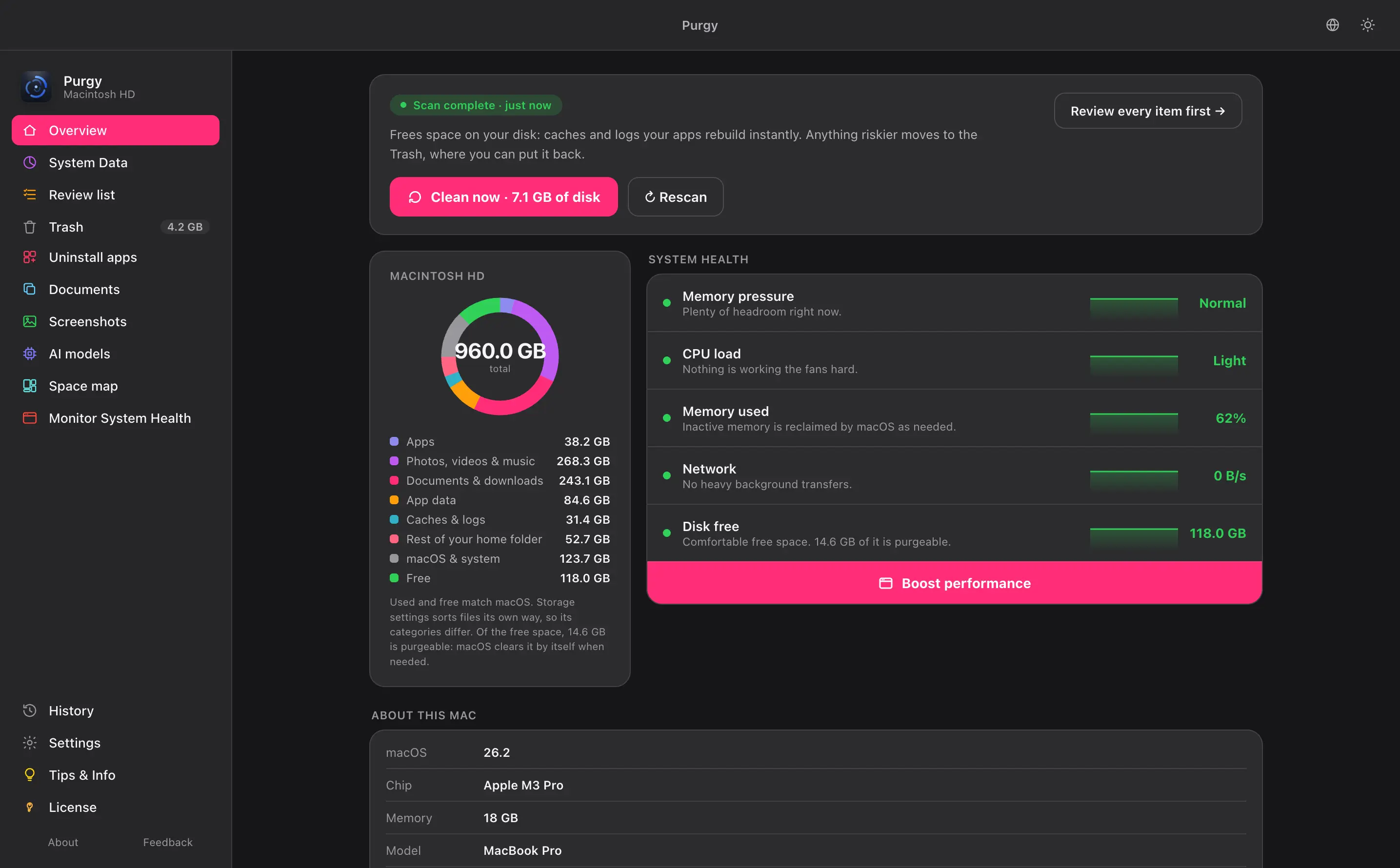Click the History clock icon
Image resolution: width=1400 pixels, height=868 pixels.
[30, 710]
